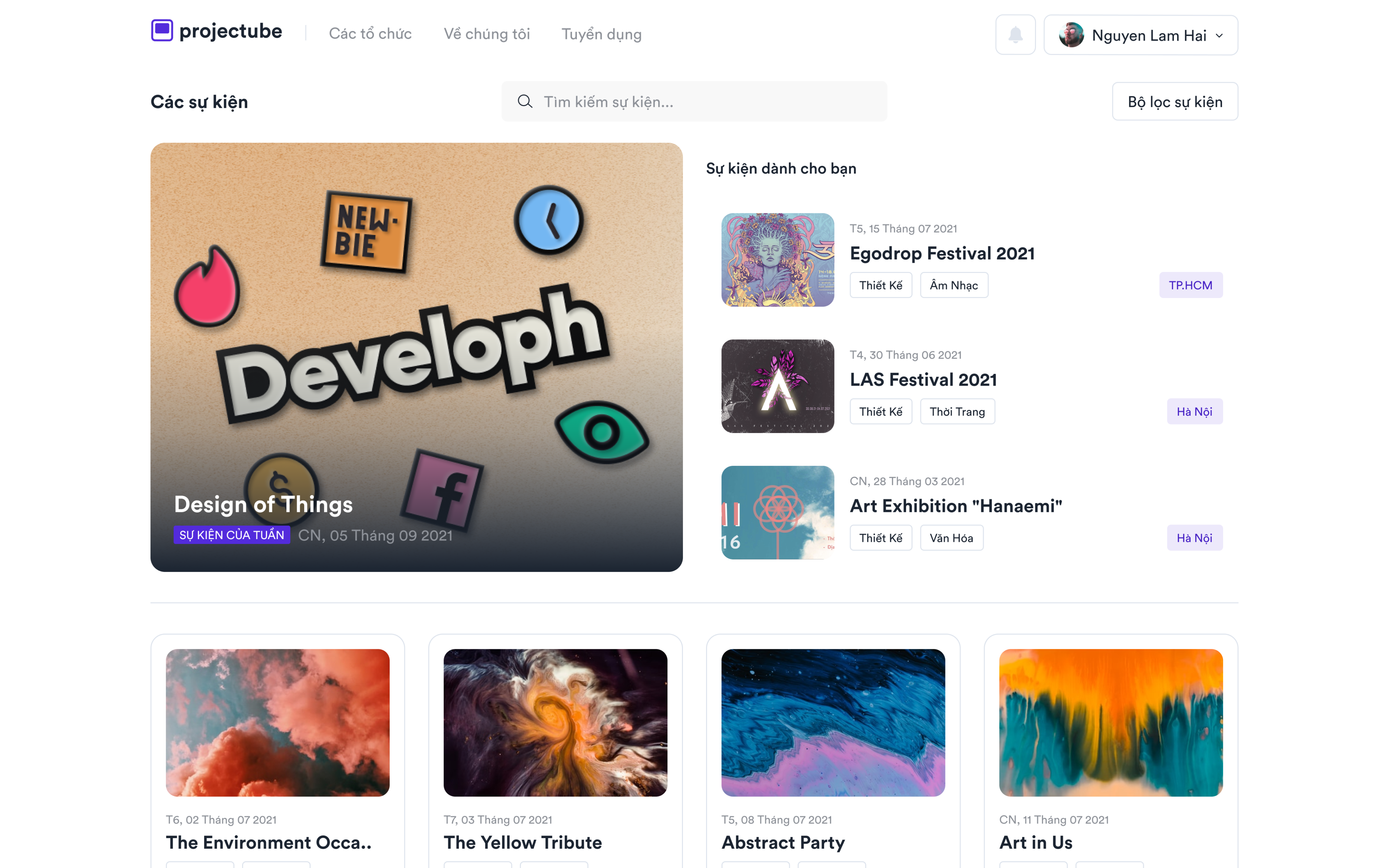Open the Design of Things featured banner

tap(416, 356)
